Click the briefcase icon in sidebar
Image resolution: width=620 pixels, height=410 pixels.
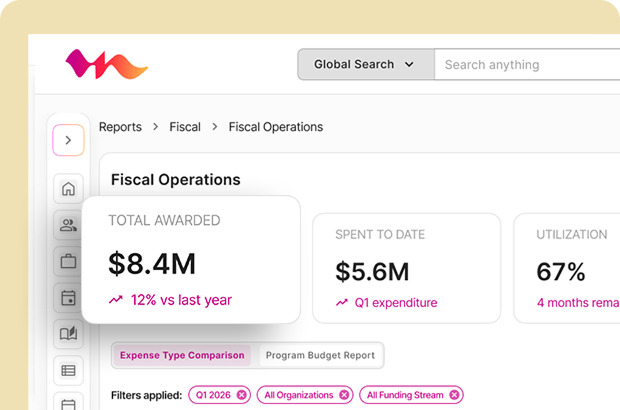click(x=68, y=262)
